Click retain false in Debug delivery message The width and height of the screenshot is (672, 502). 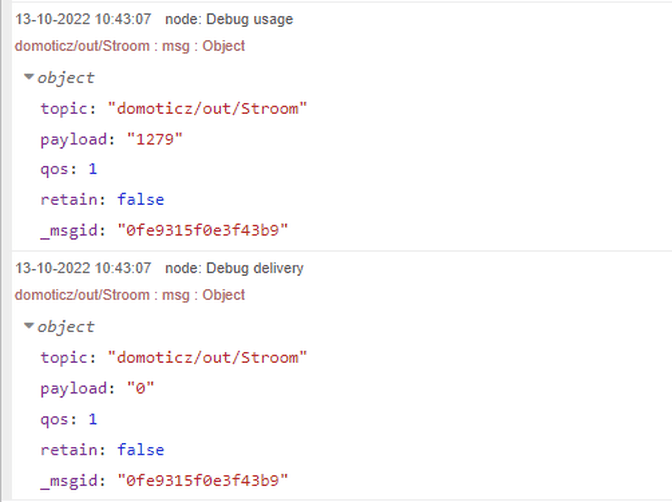pyautogui.click(x=140, y=450)
